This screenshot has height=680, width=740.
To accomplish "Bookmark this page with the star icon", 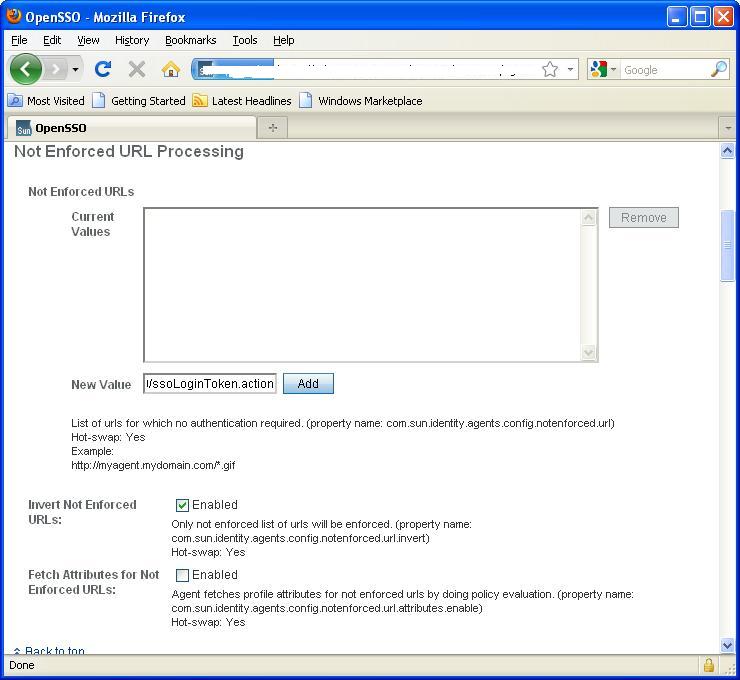I will pos(550,69).
